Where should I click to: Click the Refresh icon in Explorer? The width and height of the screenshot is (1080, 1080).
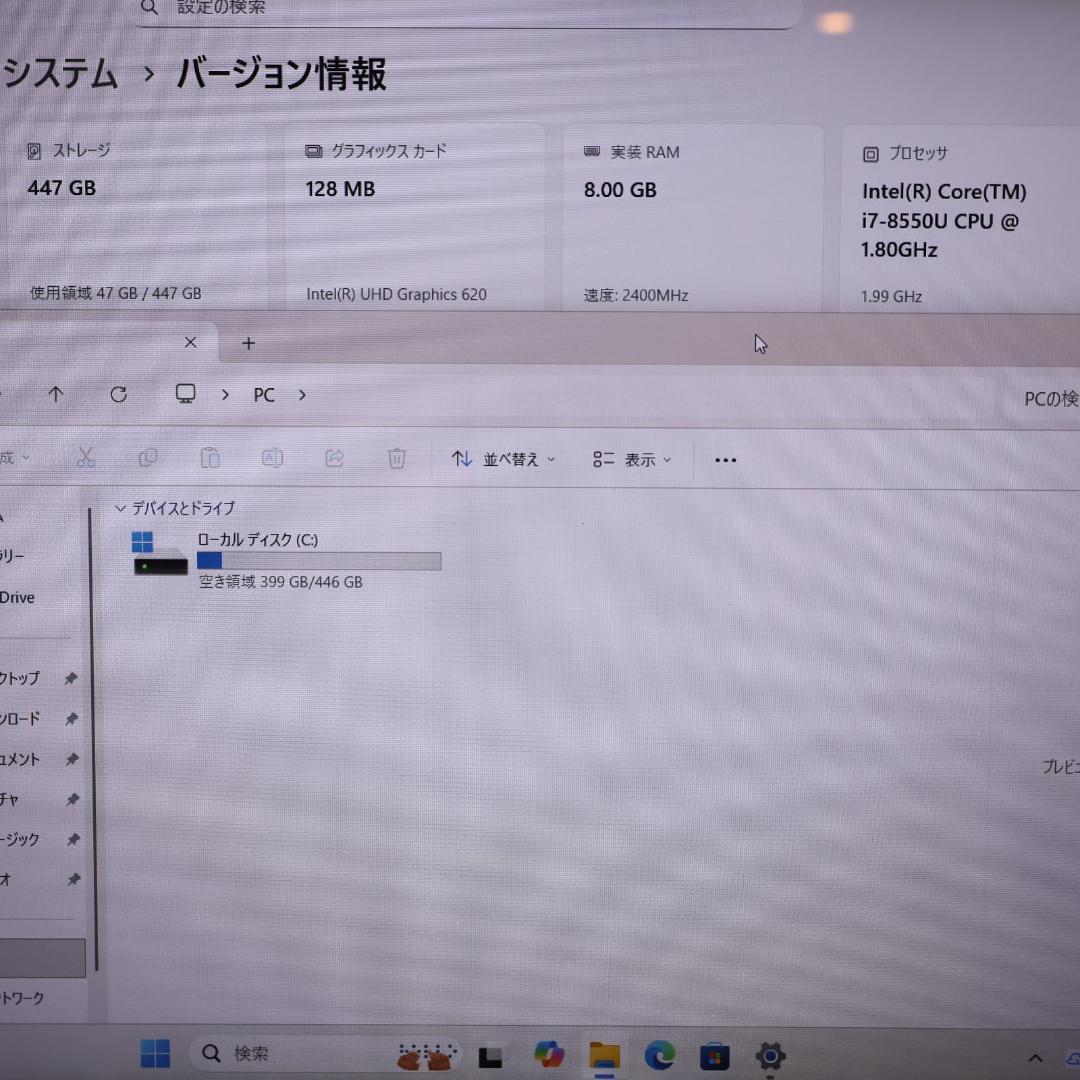[x=119, y=394]
